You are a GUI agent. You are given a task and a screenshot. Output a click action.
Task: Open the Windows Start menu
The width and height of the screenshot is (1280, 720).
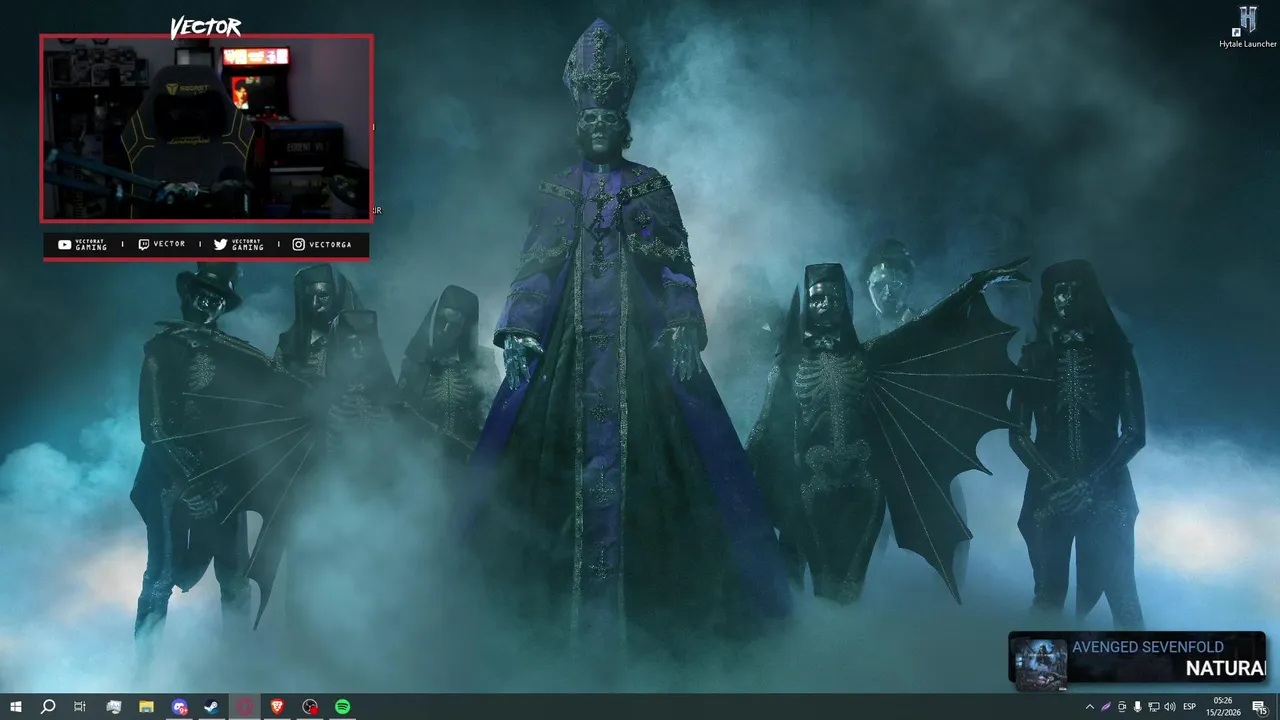click(x=15, y=707)
